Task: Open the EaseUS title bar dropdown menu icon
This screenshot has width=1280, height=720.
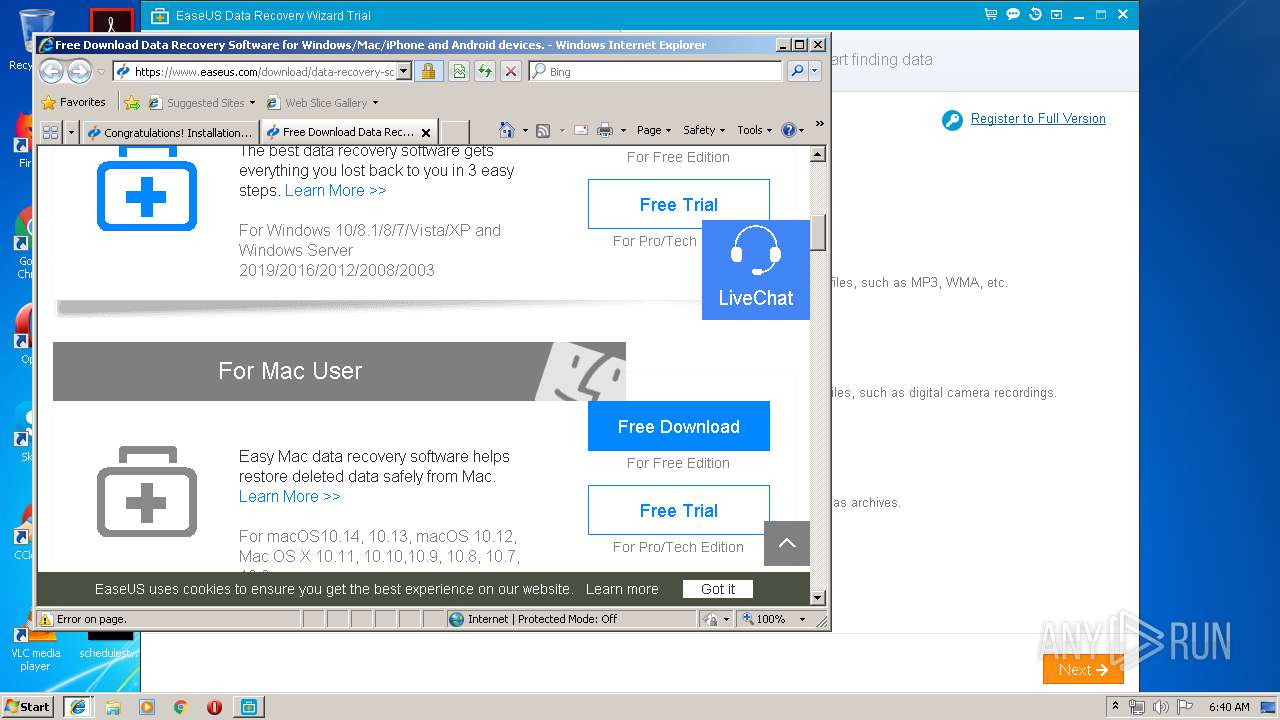Action: pos(1057,15)
